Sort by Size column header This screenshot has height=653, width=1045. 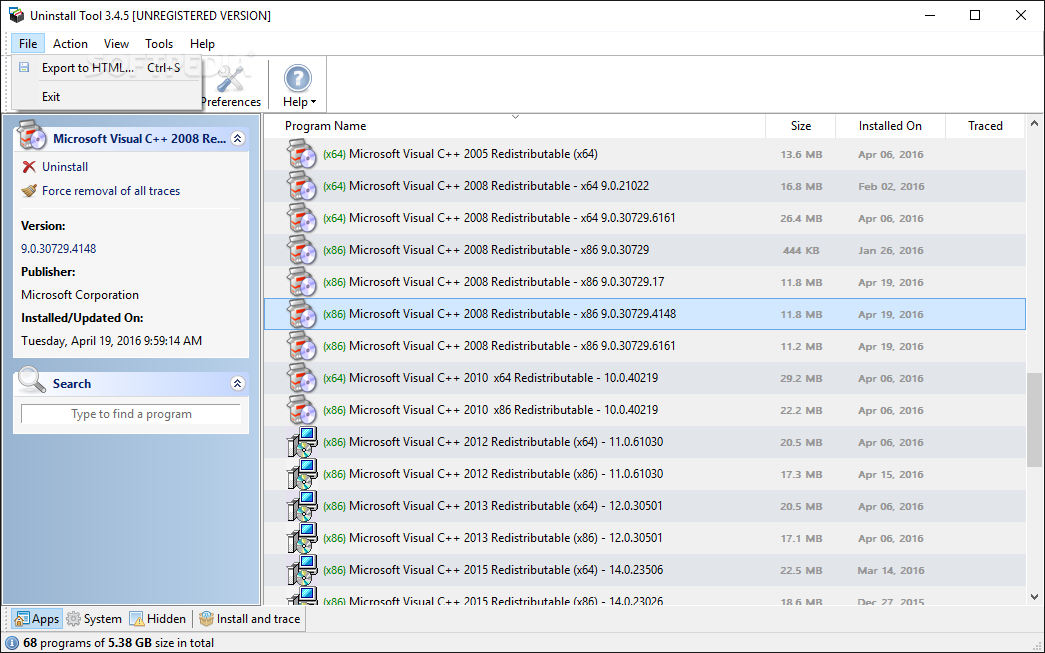click(800, 125)
